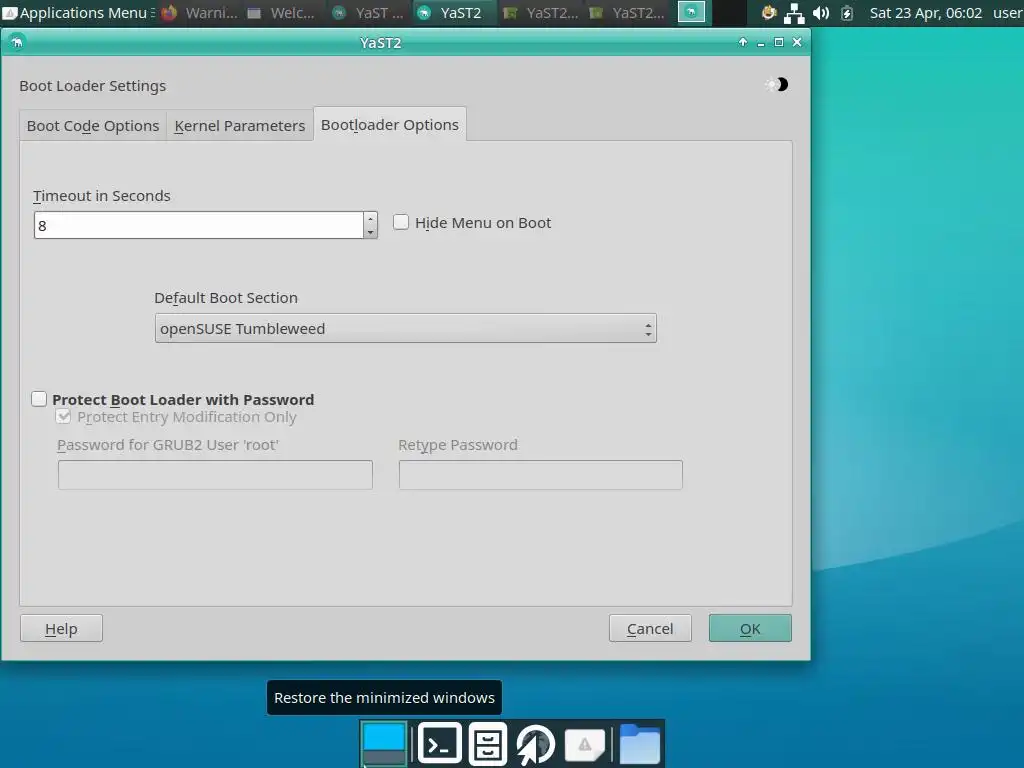Viewport: 1024px width, 768px height.
Task: Click the Show Desktop dock icon
Action: 384,743
